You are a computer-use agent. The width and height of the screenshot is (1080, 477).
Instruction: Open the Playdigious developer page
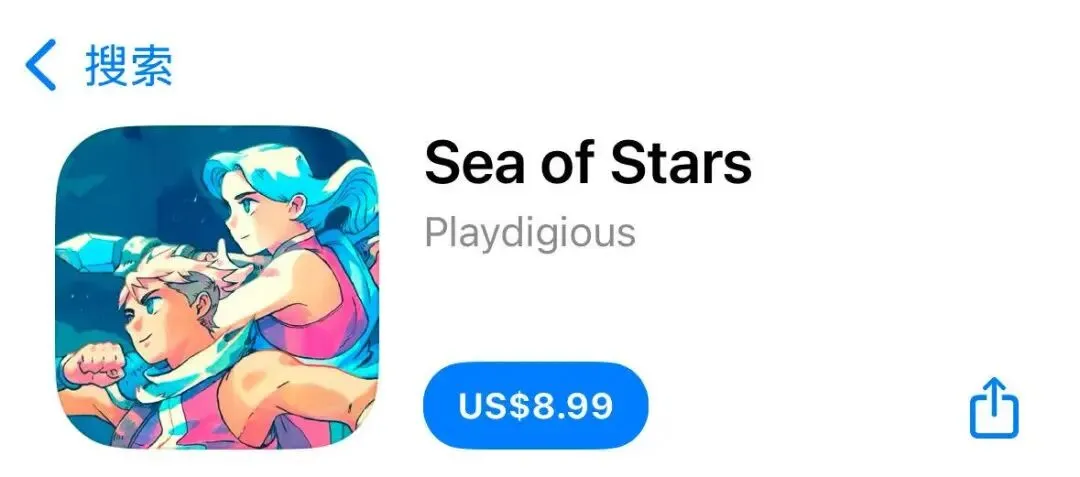[x=530, y=232]
